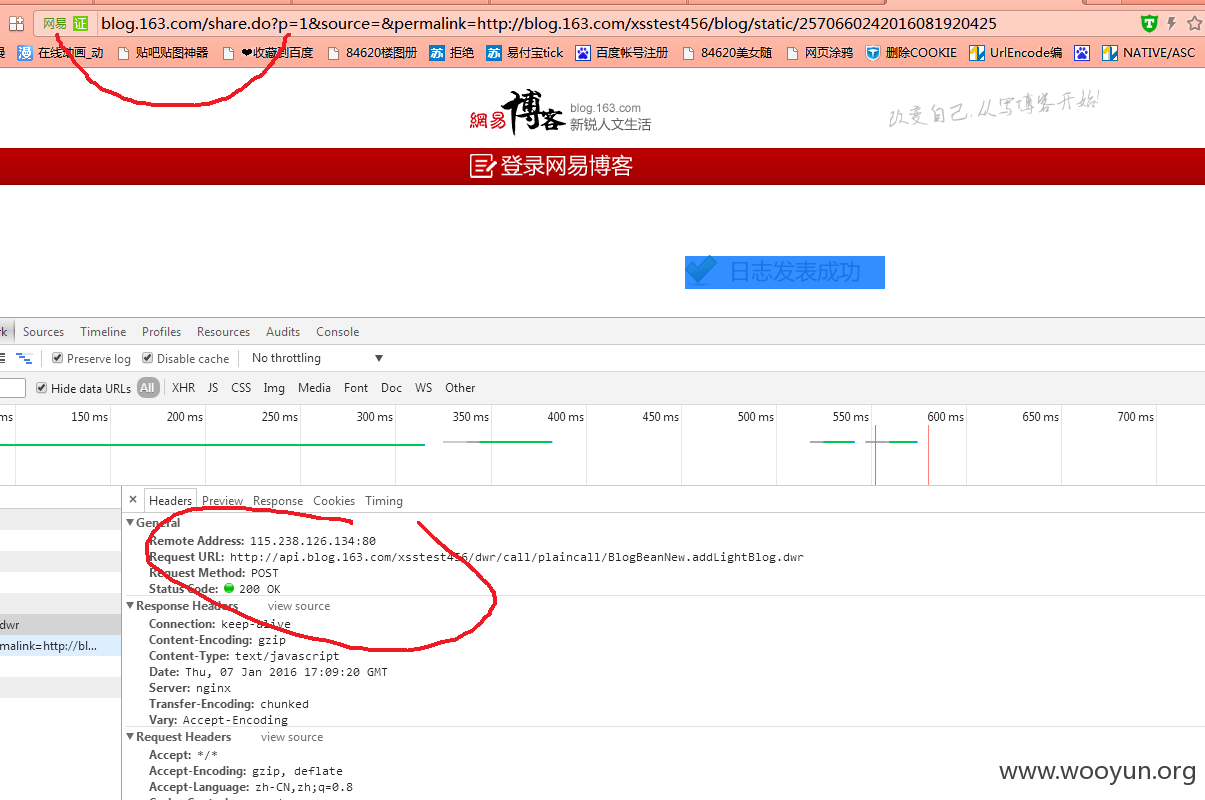Open the 在线动画_动 bookmark
Screen dimensions: 1205x800
click(x=61, y=53)
